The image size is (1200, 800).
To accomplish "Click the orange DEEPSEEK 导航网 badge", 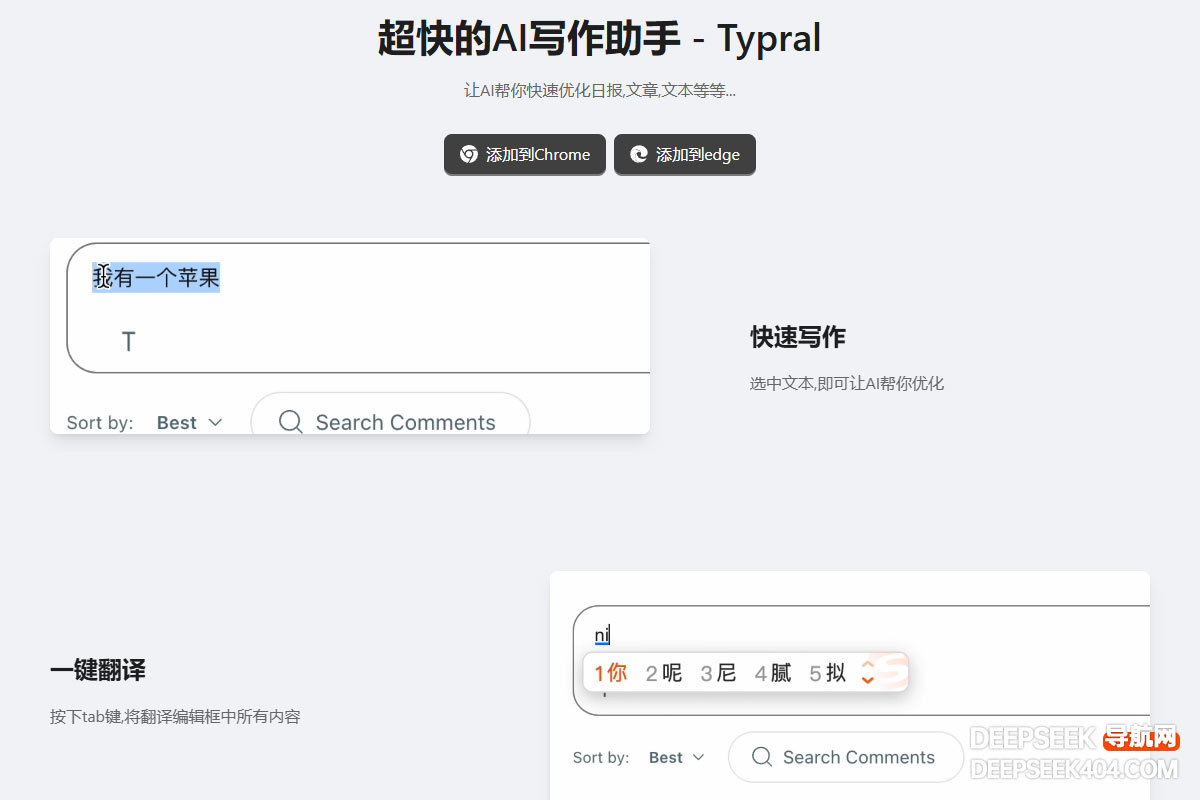I will [x=1141, y=739].
